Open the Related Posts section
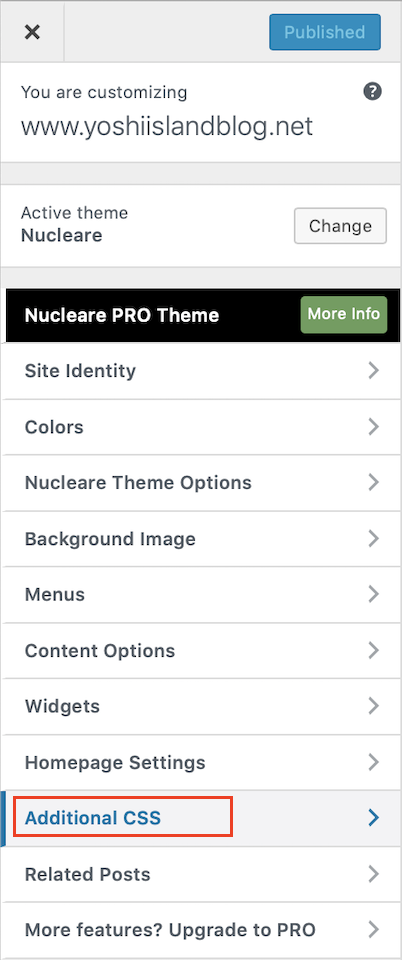The image size is (402, 960). (x=201, y=874)
